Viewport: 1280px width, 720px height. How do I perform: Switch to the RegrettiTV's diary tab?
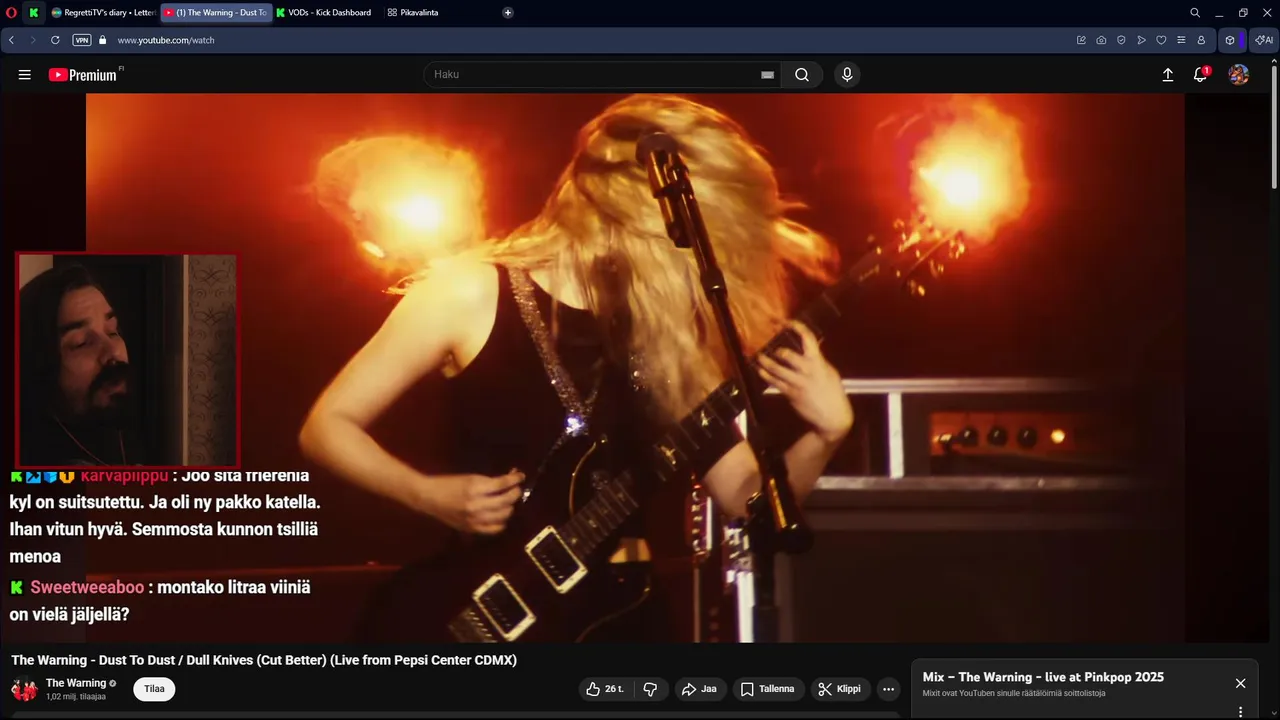(103, 13)
